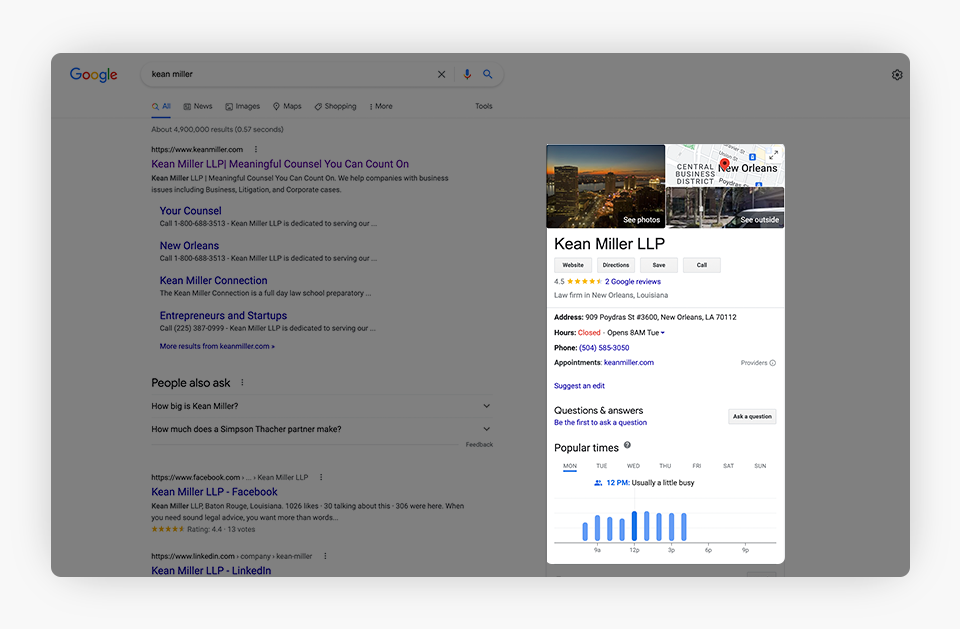The width and height of the screenshot is (960, 629).
Task: Open three-dot options next to People also ask
Action: point(242,383)
